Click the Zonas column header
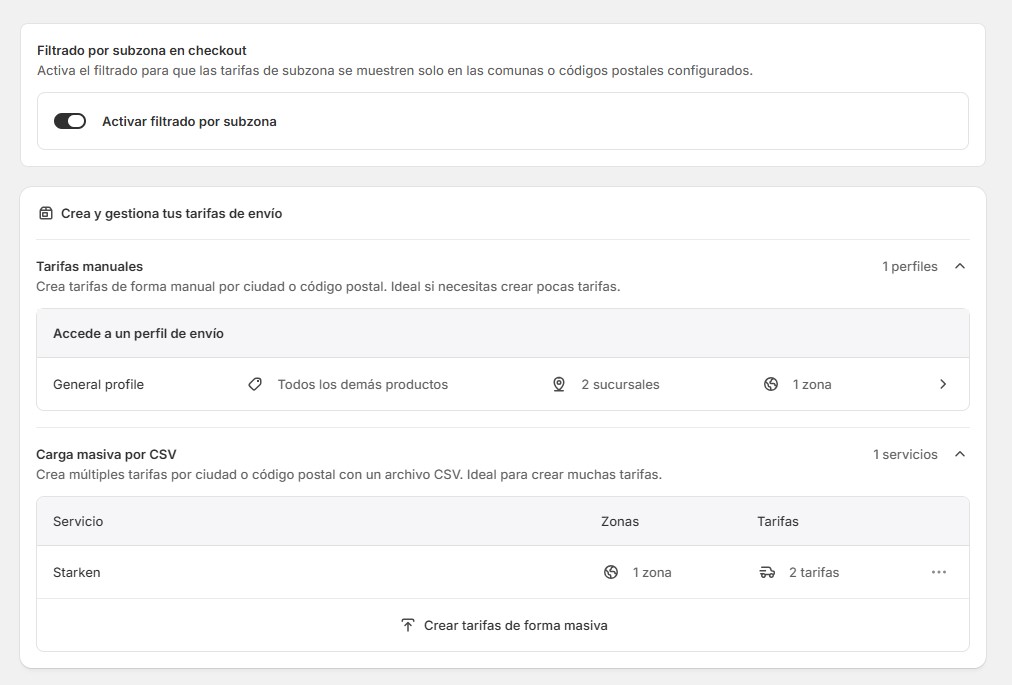 pos(620,521)
